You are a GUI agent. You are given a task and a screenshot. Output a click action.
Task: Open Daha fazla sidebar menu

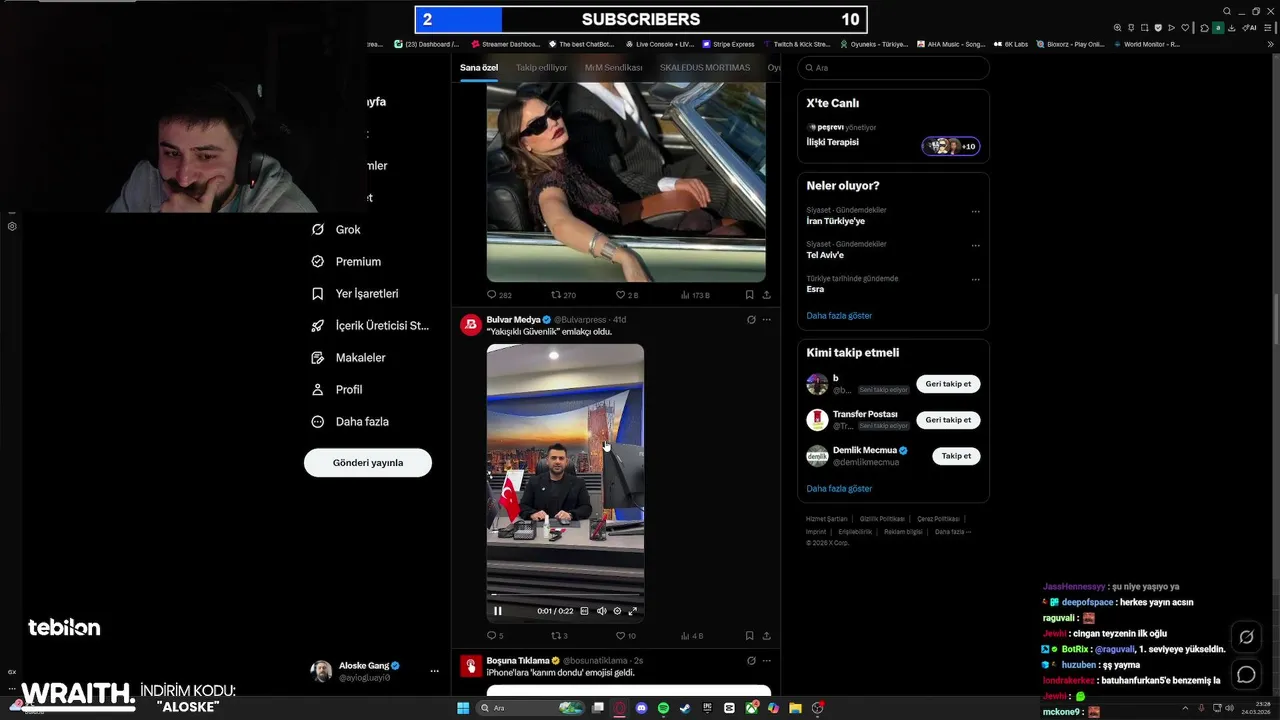tap(350, 422)
